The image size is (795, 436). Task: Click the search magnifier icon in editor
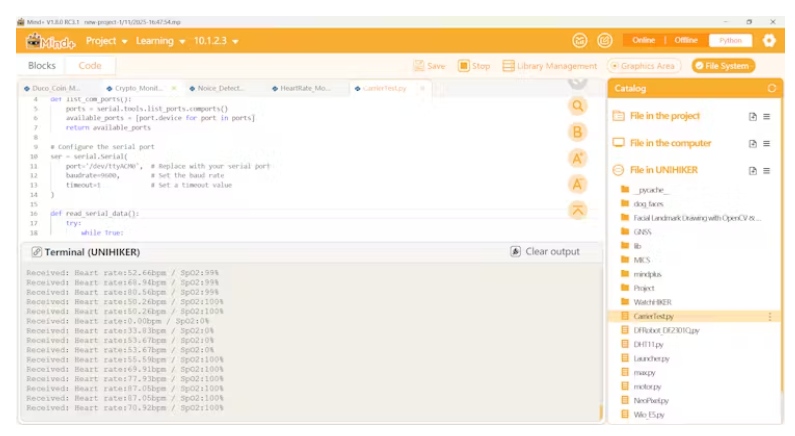pos(577,106)
